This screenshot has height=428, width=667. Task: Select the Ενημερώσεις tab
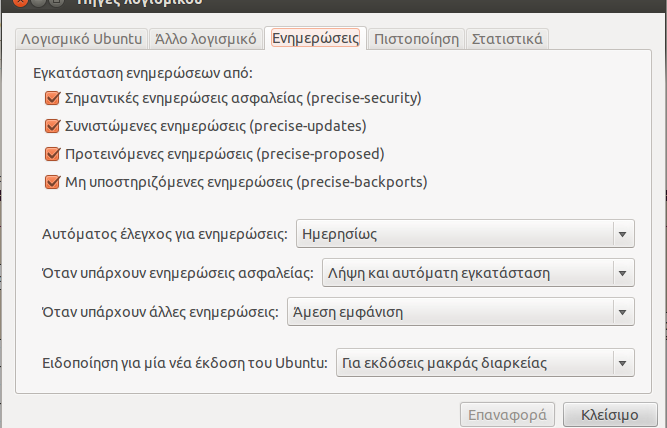316,39
